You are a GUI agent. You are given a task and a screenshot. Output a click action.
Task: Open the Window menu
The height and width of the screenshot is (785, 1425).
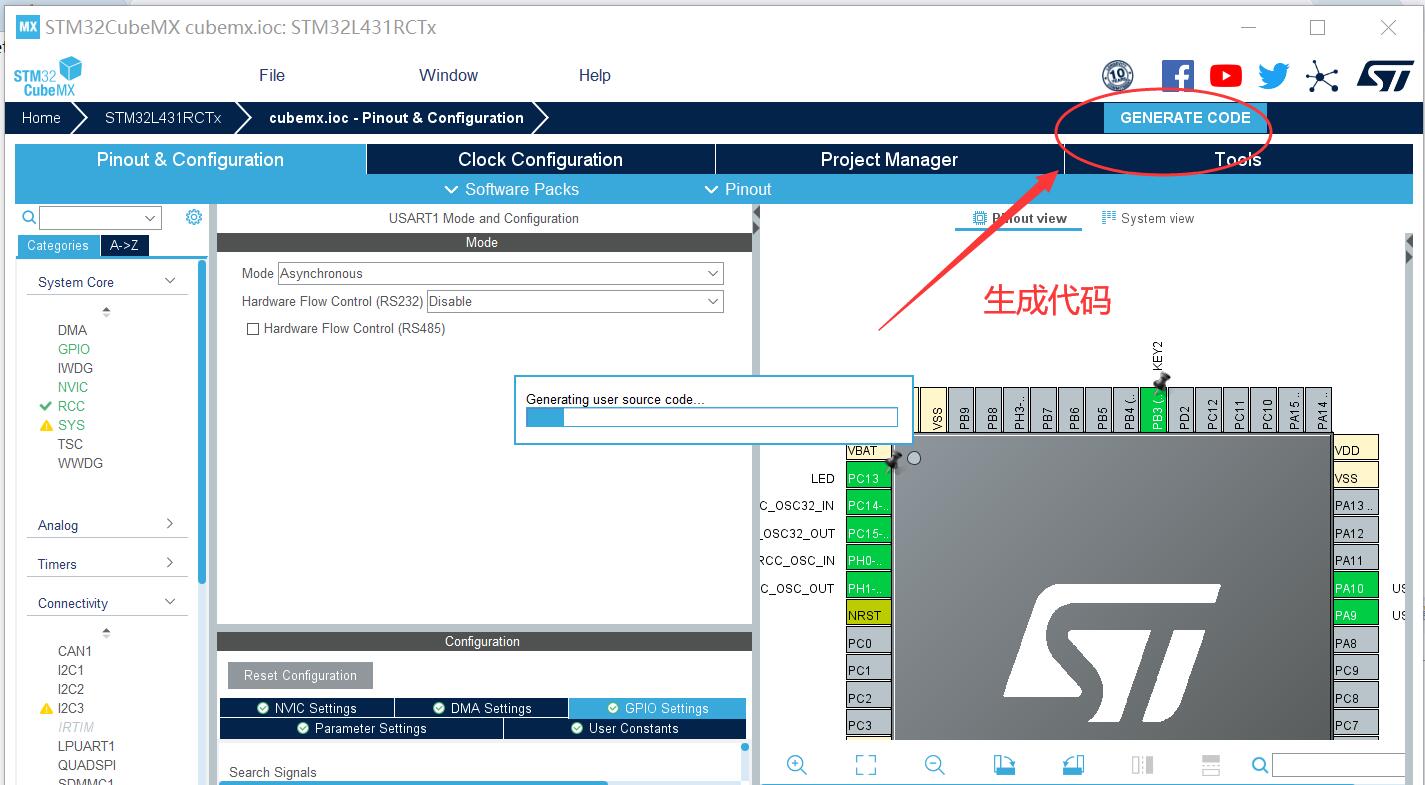[448, 75]
